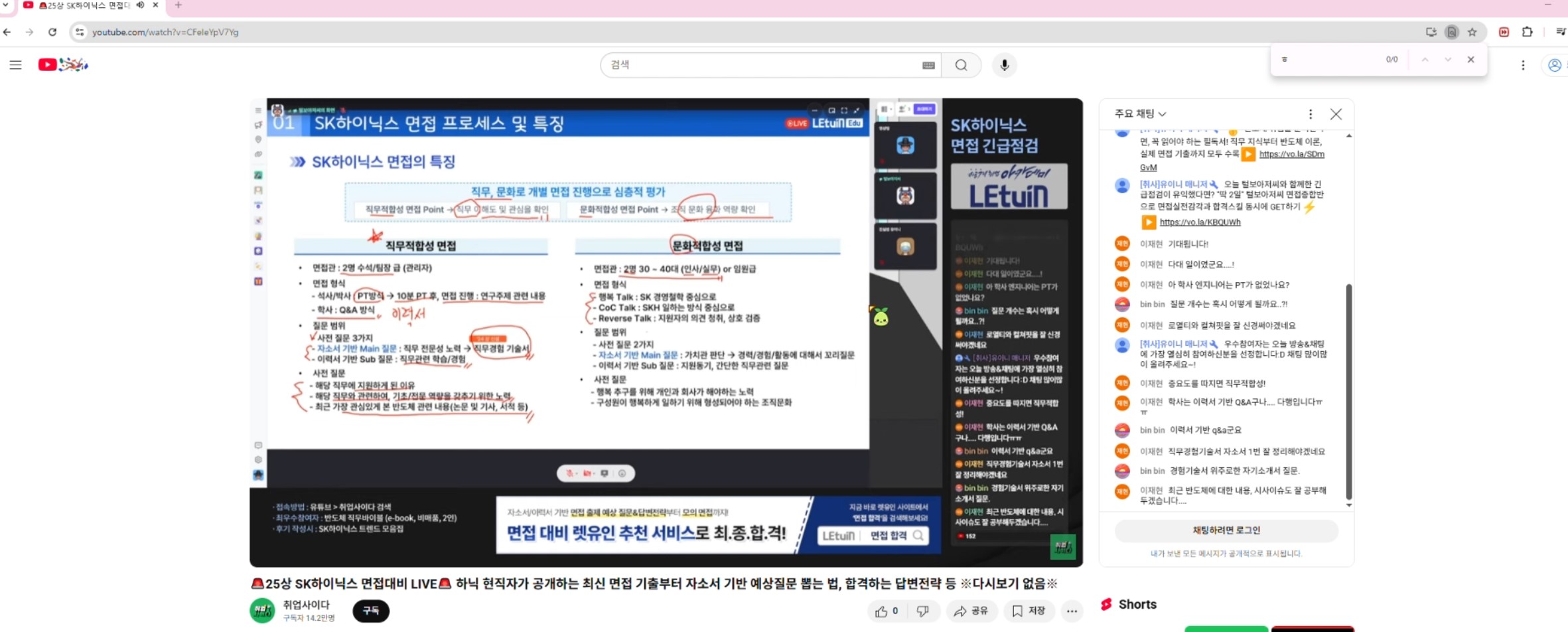Viewport: 1568px width, 632px height.
Task: Open site information icon in address bar
Action: pyautogui.click(x=80, y=32)
